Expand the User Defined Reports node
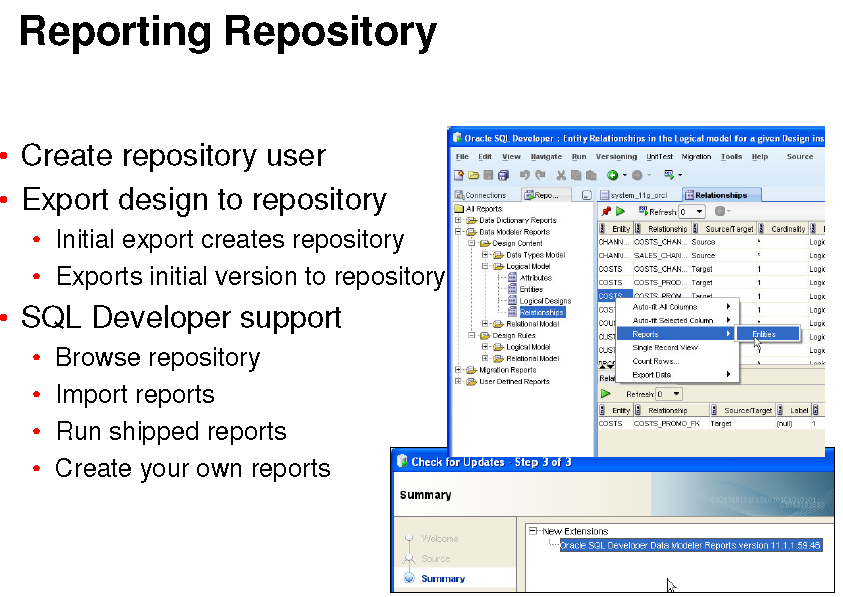 click(459, 381)
